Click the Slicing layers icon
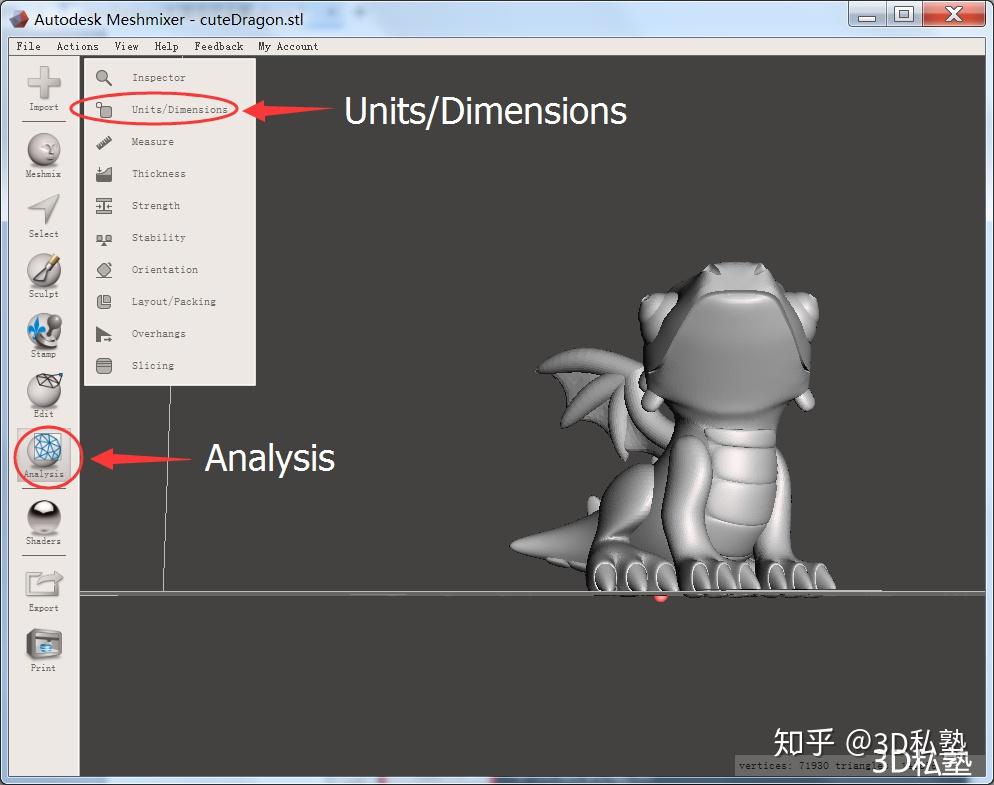The height and width of the screenshot is (785, 994). click(x=104, y=366)
